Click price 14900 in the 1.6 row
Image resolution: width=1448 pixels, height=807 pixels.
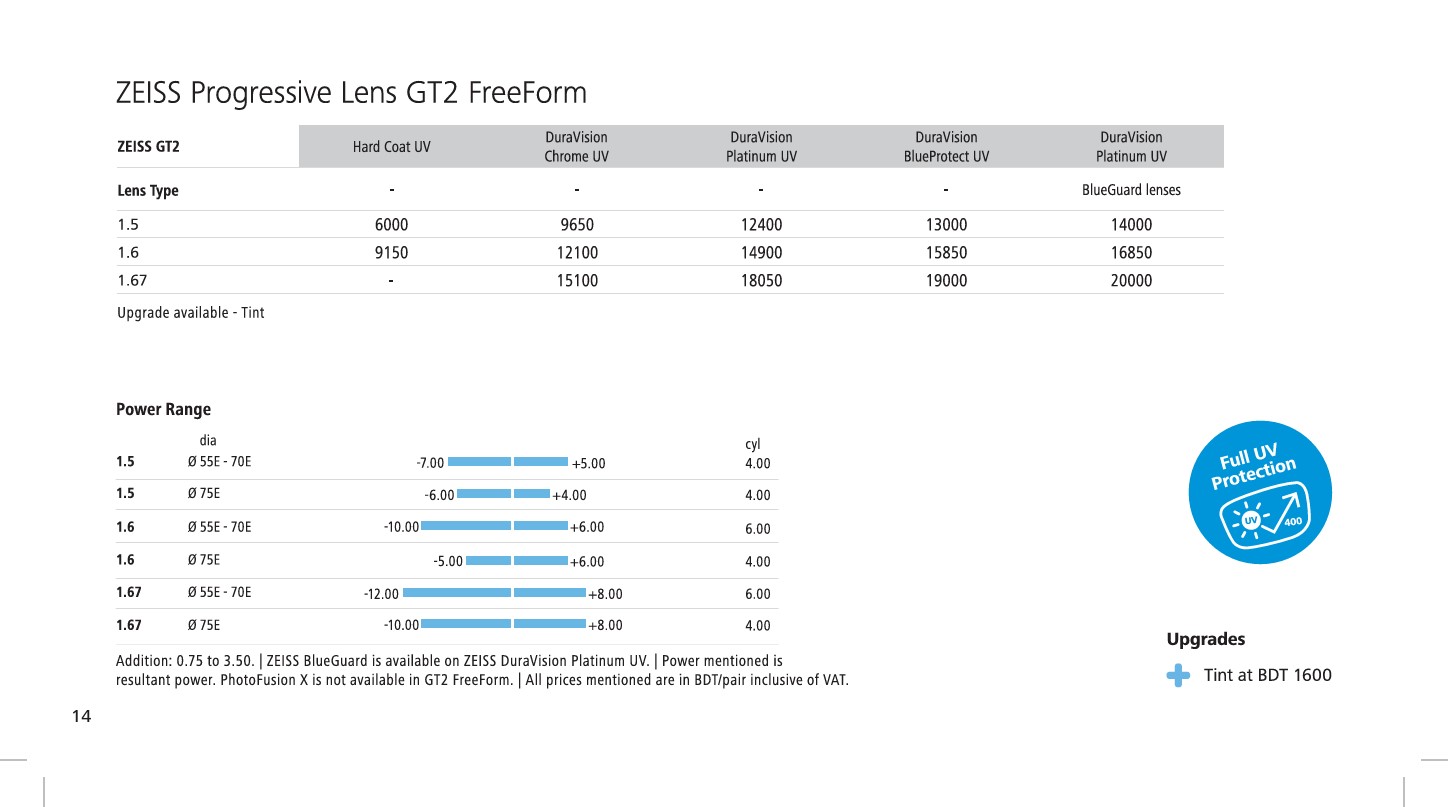pos(761,254)
